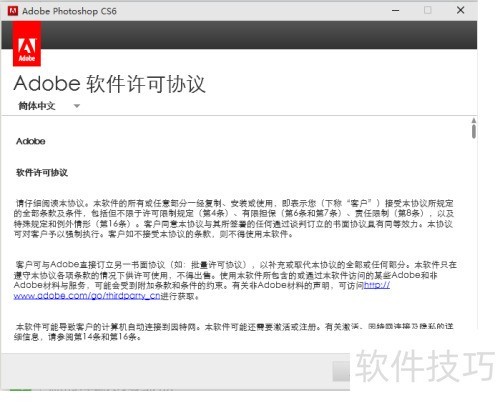Click the license text scrollbar thumb
500x403 pixels.
pyautogui.click(x=474, y=131)
